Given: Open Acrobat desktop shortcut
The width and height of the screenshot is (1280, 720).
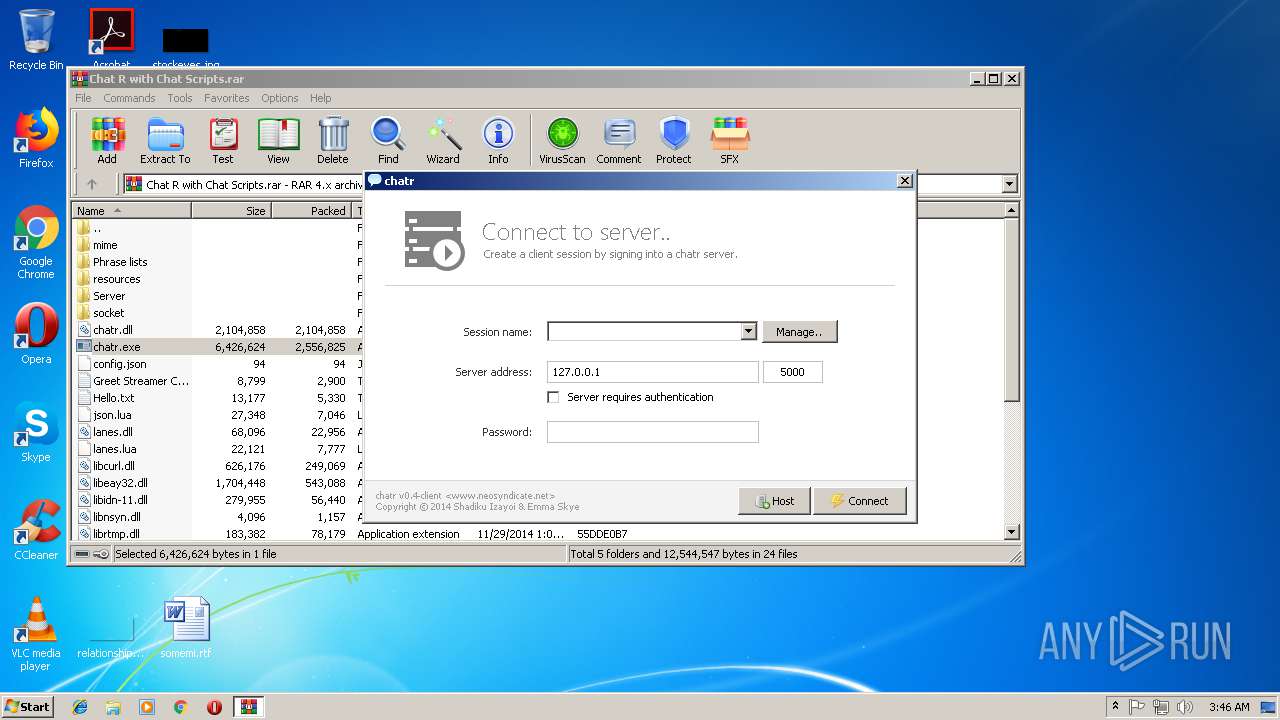Looking at the screenshot, I should tap(111, 40).
